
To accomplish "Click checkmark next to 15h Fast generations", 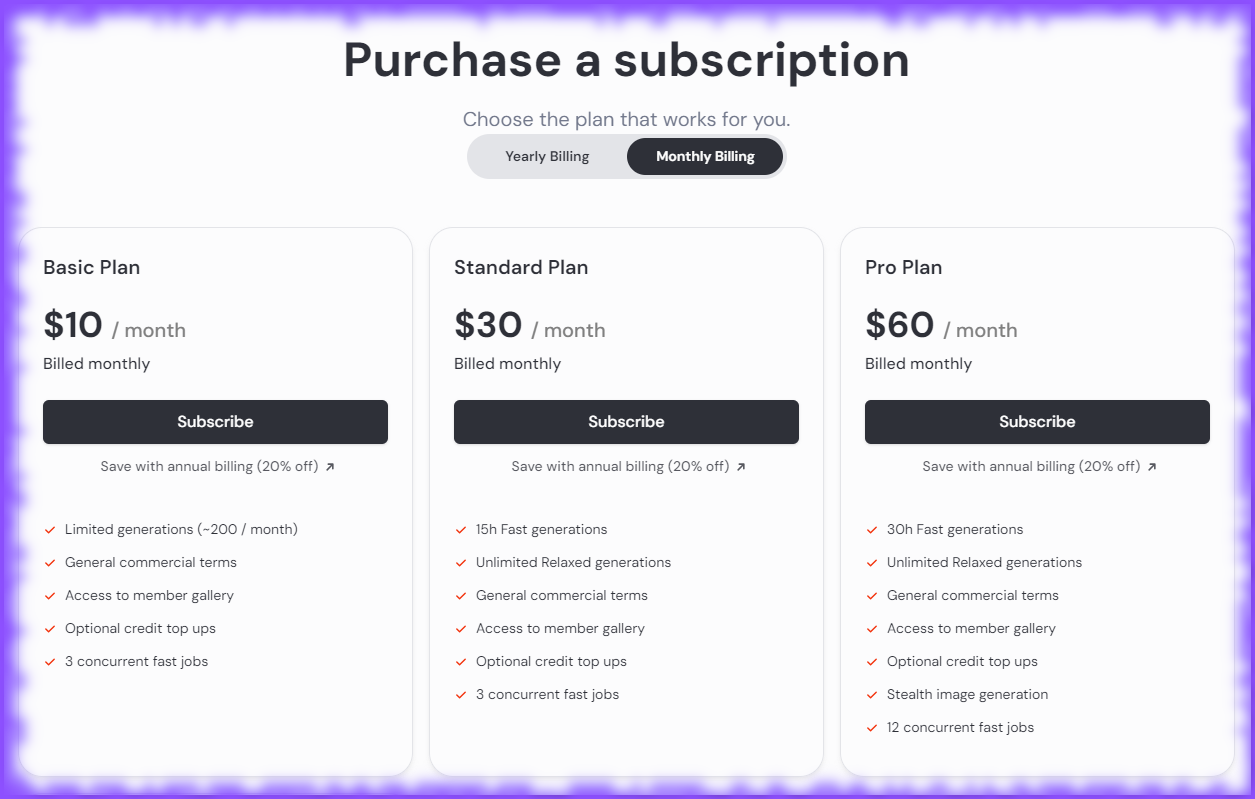I will tap(461, 530).
